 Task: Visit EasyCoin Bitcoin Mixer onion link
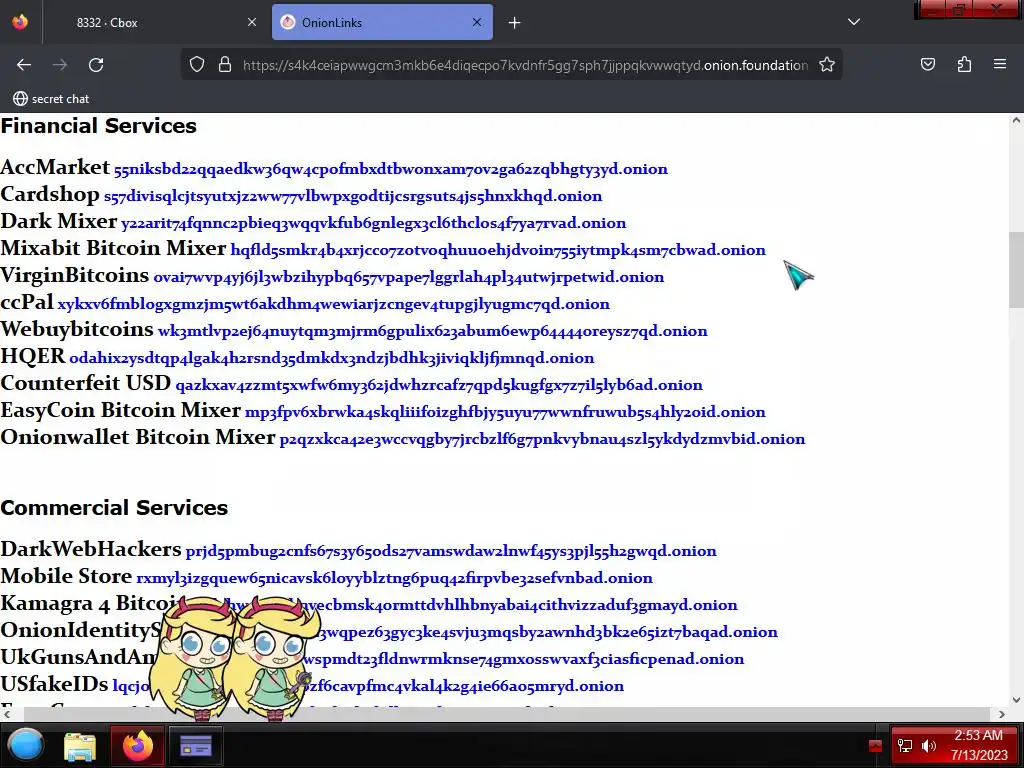pyautogui.click(x=505, y=412)
